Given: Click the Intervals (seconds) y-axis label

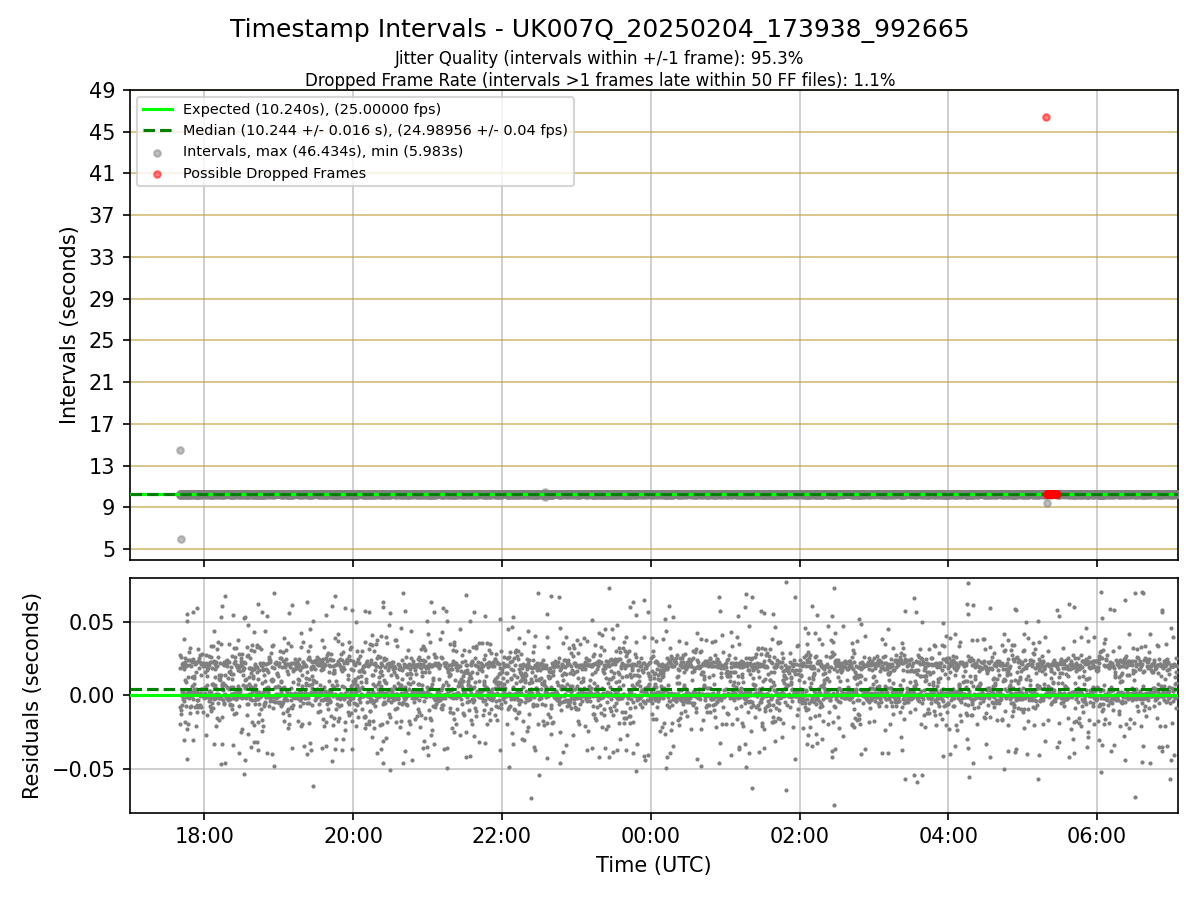Looking at the screenshot, I should [68, 325].
